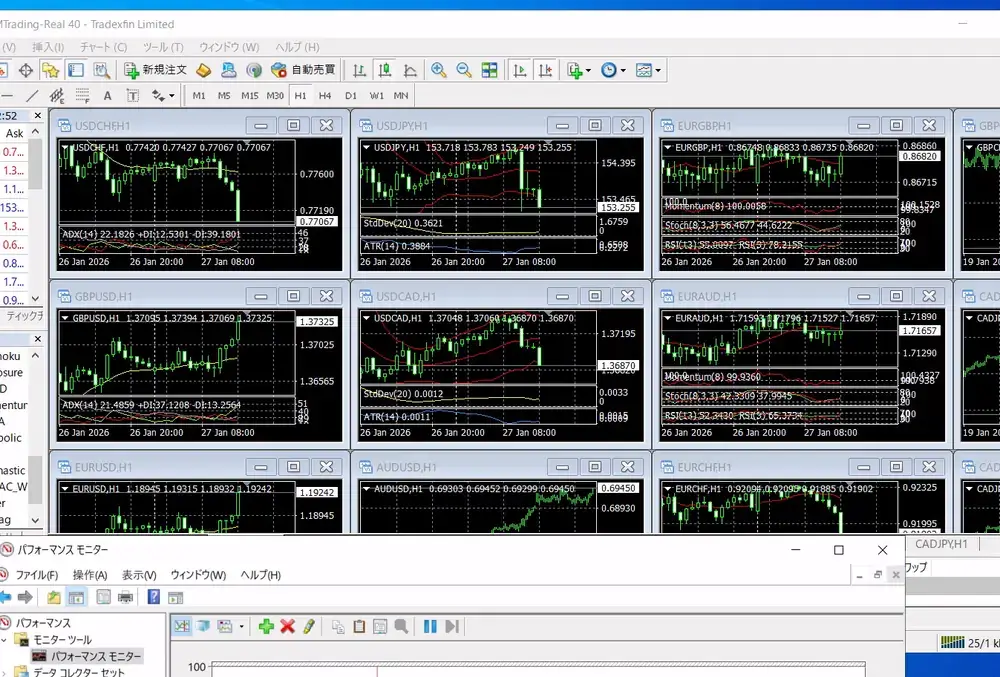Image resolution: width=1000 pixels, height=677 pixels.
Task: Open the chart periods clock dropdown
Action: (622, 70)
